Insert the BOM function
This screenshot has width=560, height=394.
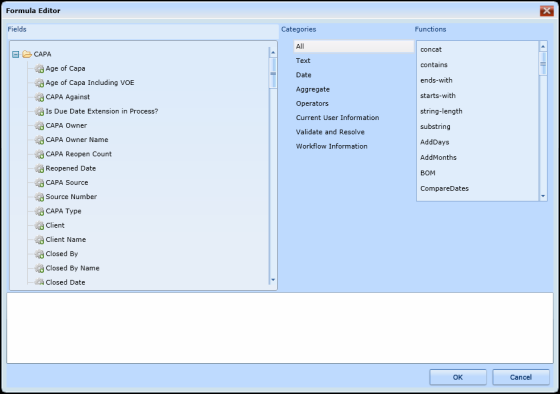(428, 173)
